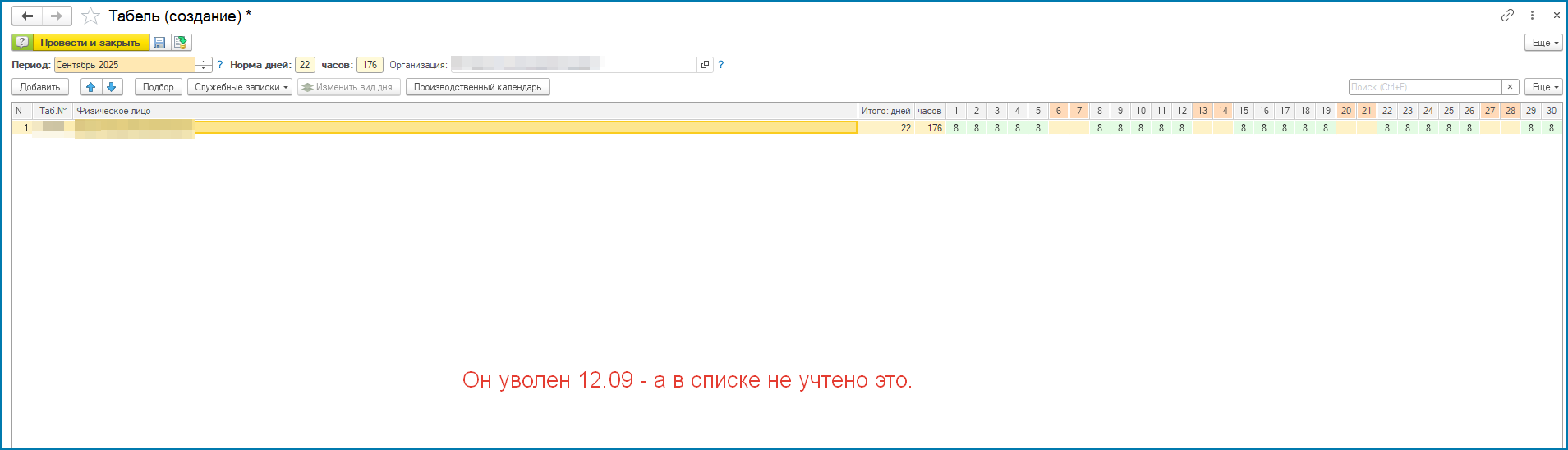Open the Еще menu beside search
Viewport: 1568px width, 450px height.
point(1544,87)
